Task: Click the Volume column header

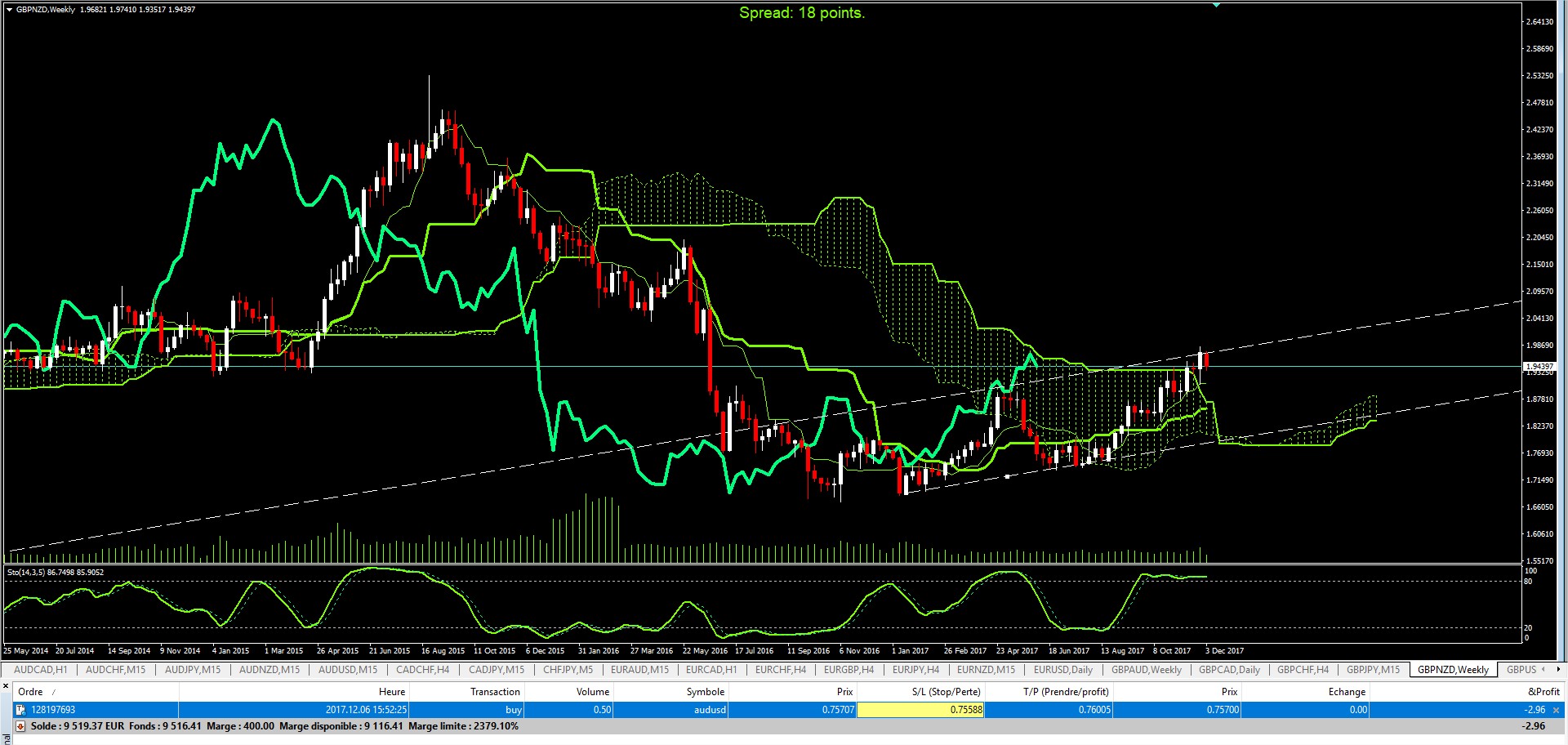Action: (x=568, y=692)
